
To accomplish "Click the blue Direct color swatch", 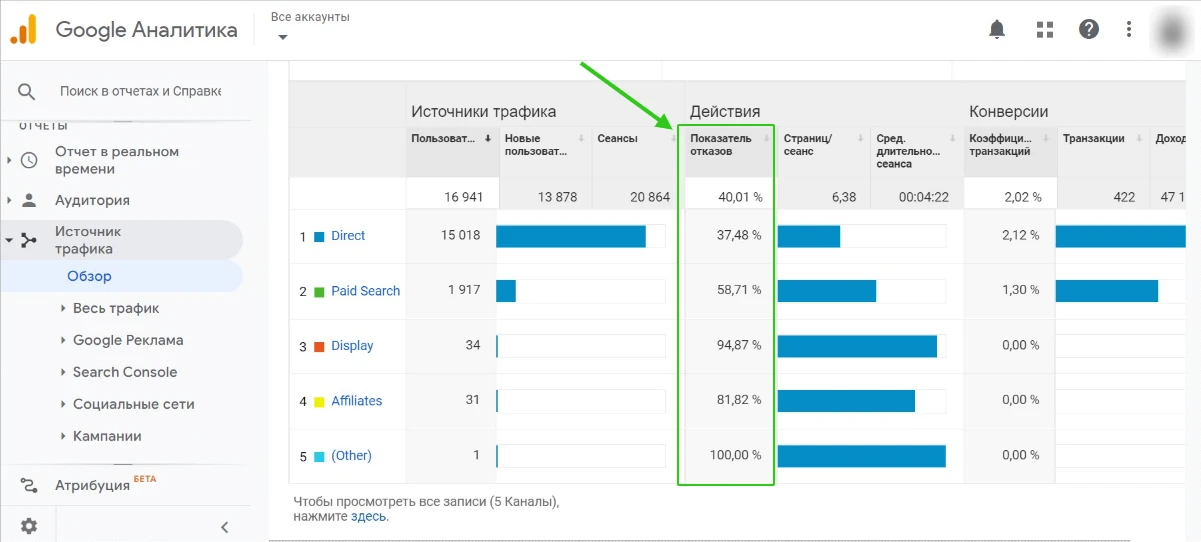I will 319,237.
